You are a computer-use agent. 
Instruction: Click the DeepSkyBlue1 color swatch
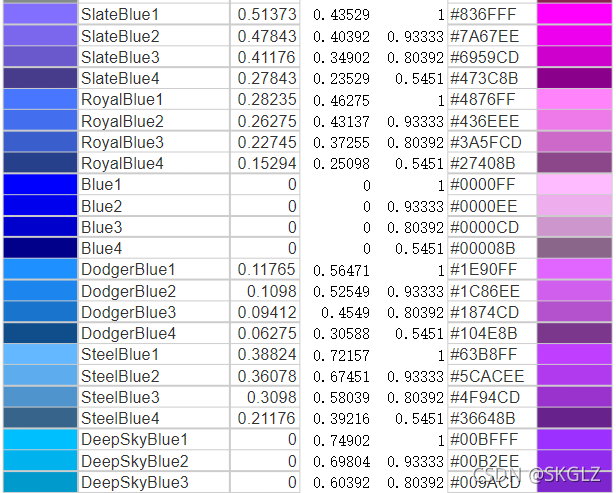40,439
